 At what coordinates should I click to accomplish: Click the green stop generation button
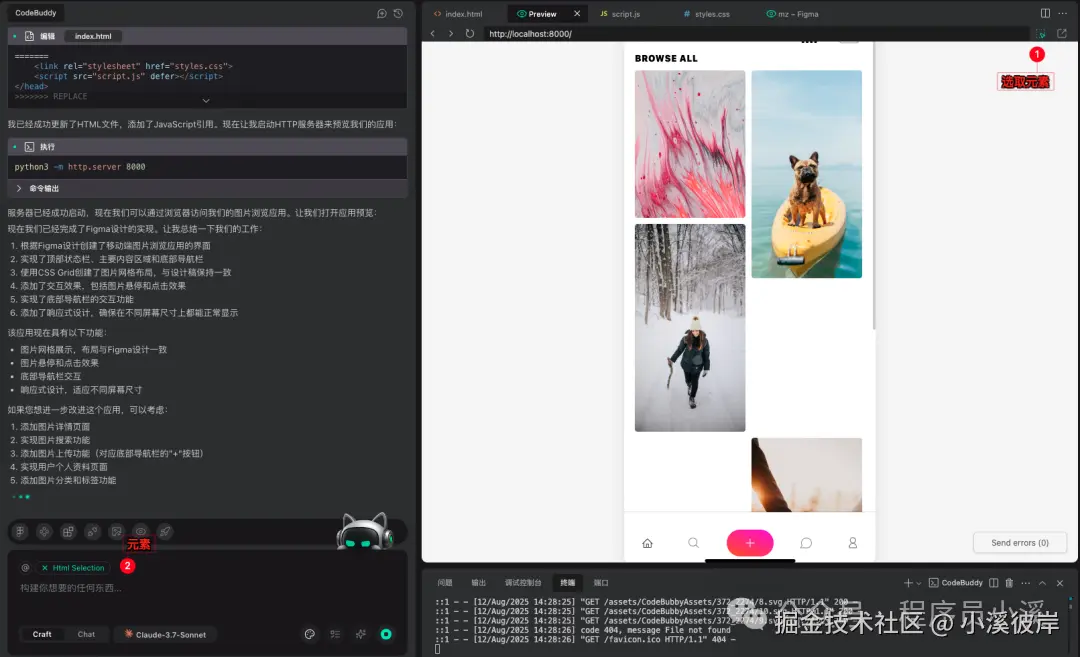click(386, 634)
